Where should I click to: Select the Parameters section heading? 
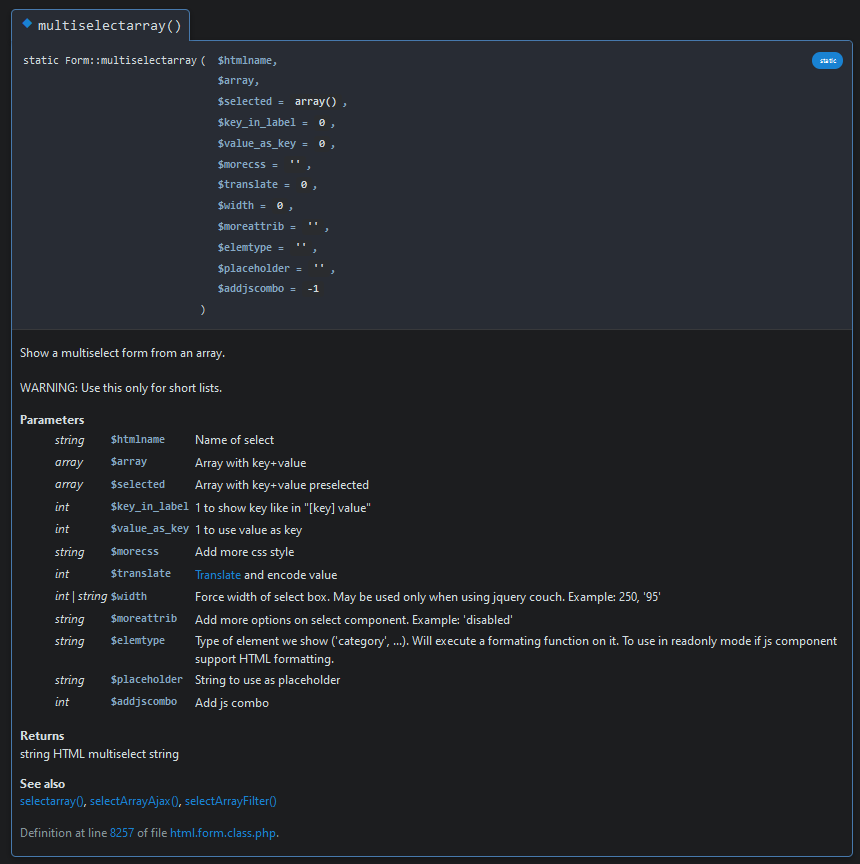tap(52, 420)
